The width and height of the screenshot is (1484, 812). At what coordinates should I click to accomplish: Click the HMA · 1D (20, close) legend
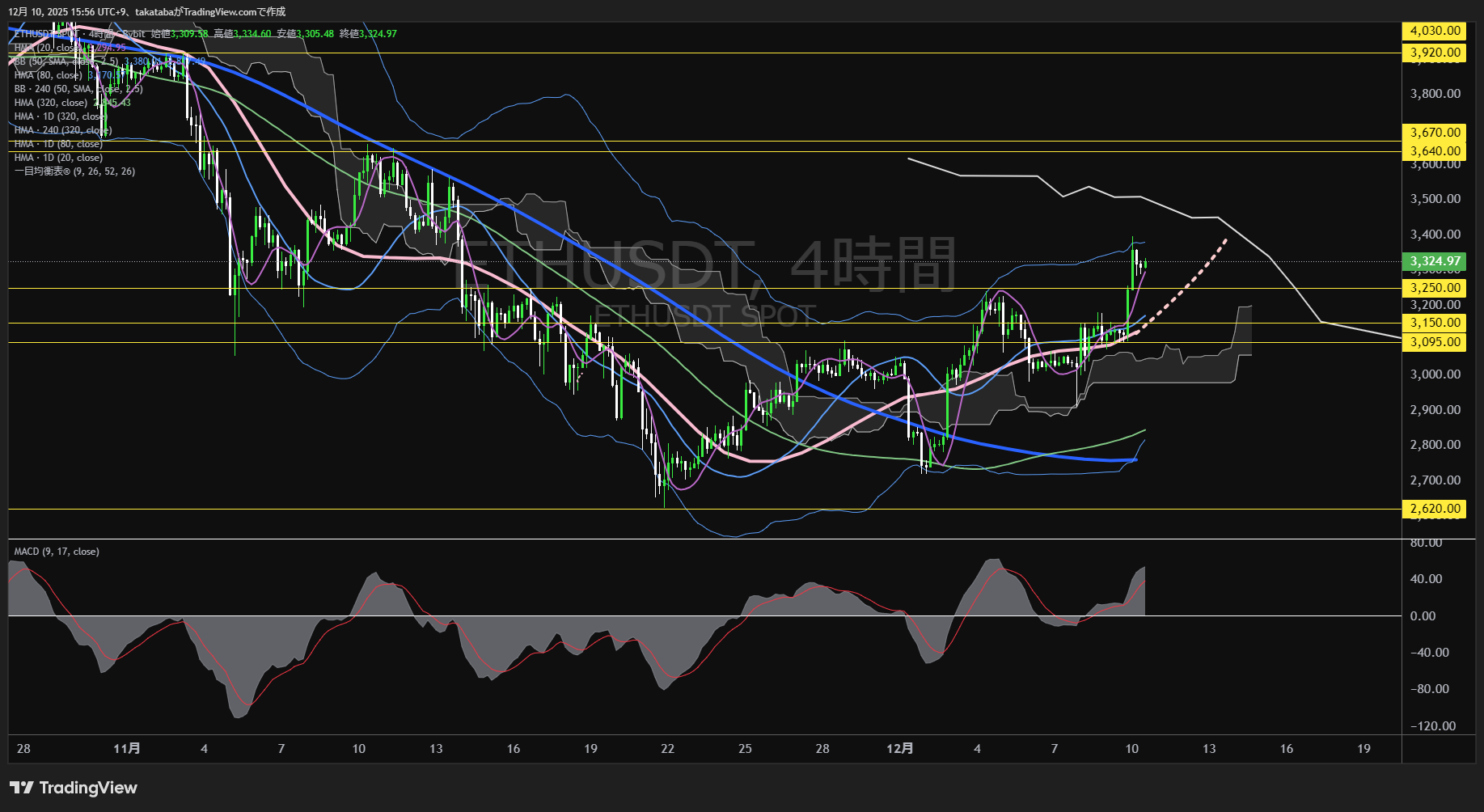click(x=58, y=158)
